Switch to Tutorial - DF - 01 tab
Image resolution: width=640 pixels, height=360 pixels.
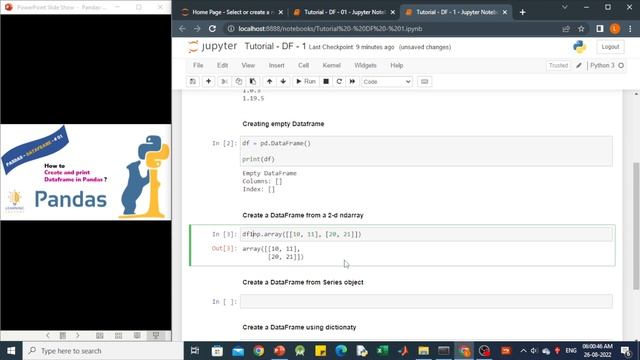coord(344,12)
